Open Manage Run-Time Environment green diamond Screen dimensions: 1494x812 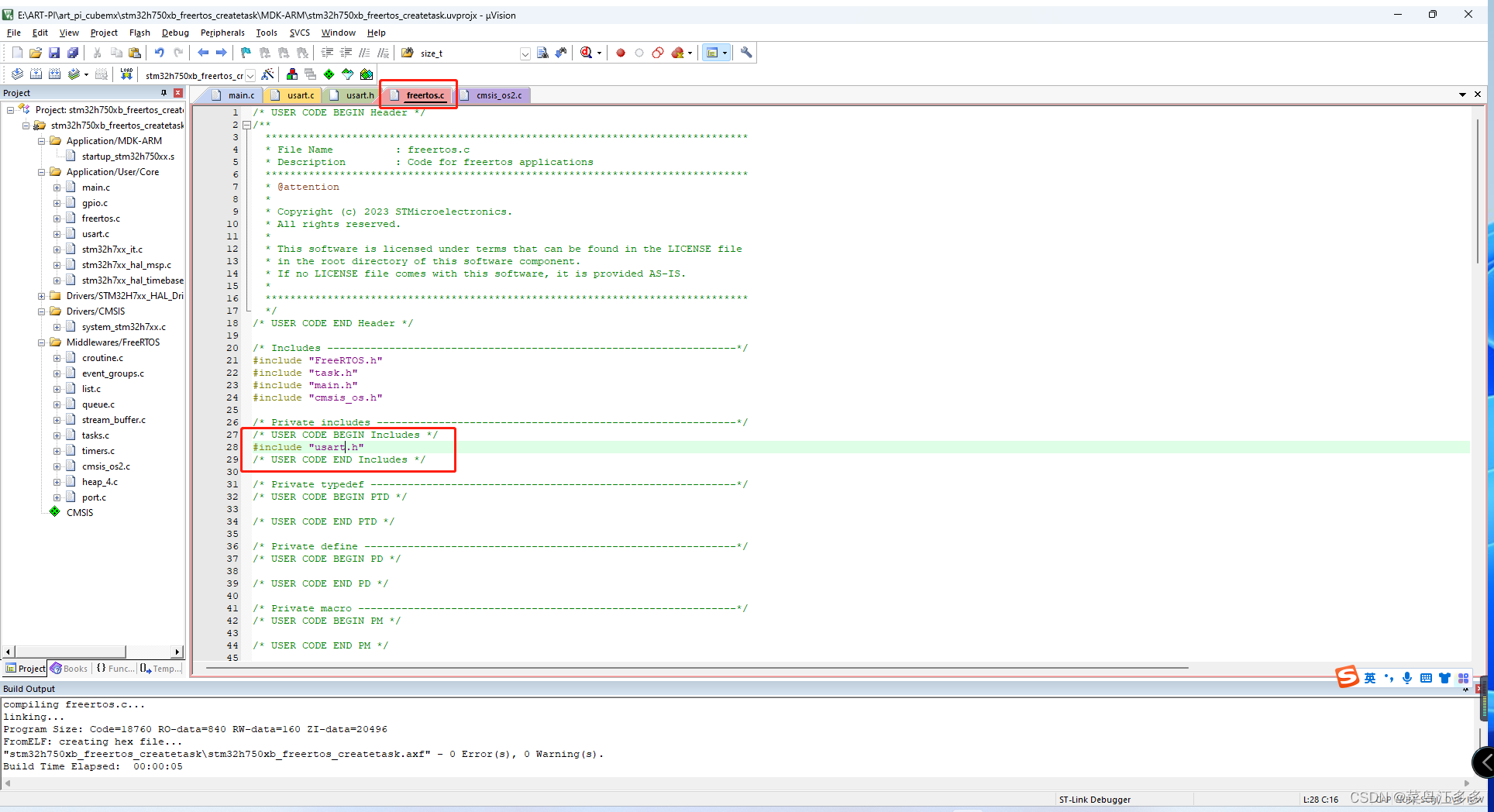[329, 74]
